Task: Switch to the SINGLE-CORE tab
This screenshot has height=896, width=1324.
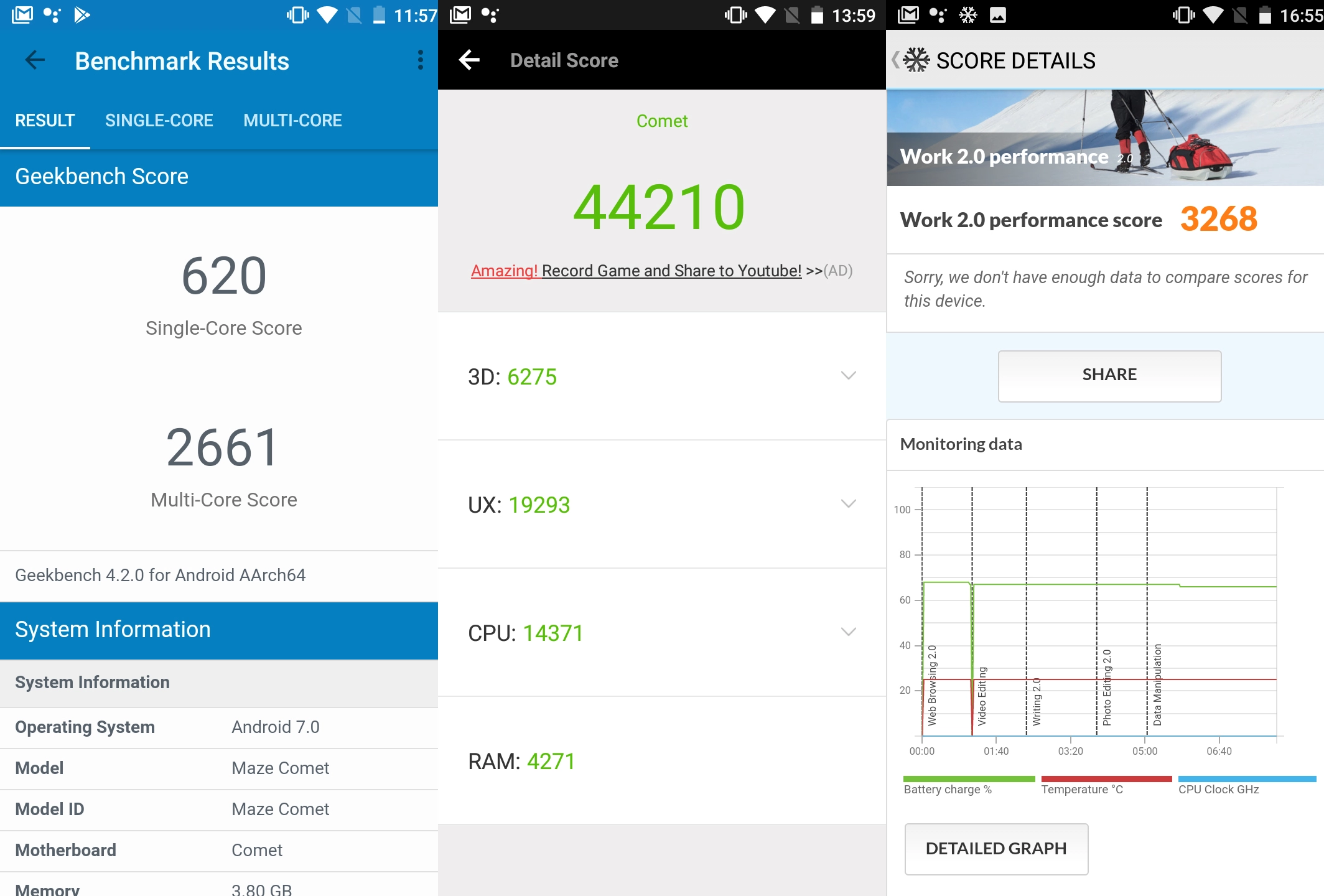Action: pos(159,120)
